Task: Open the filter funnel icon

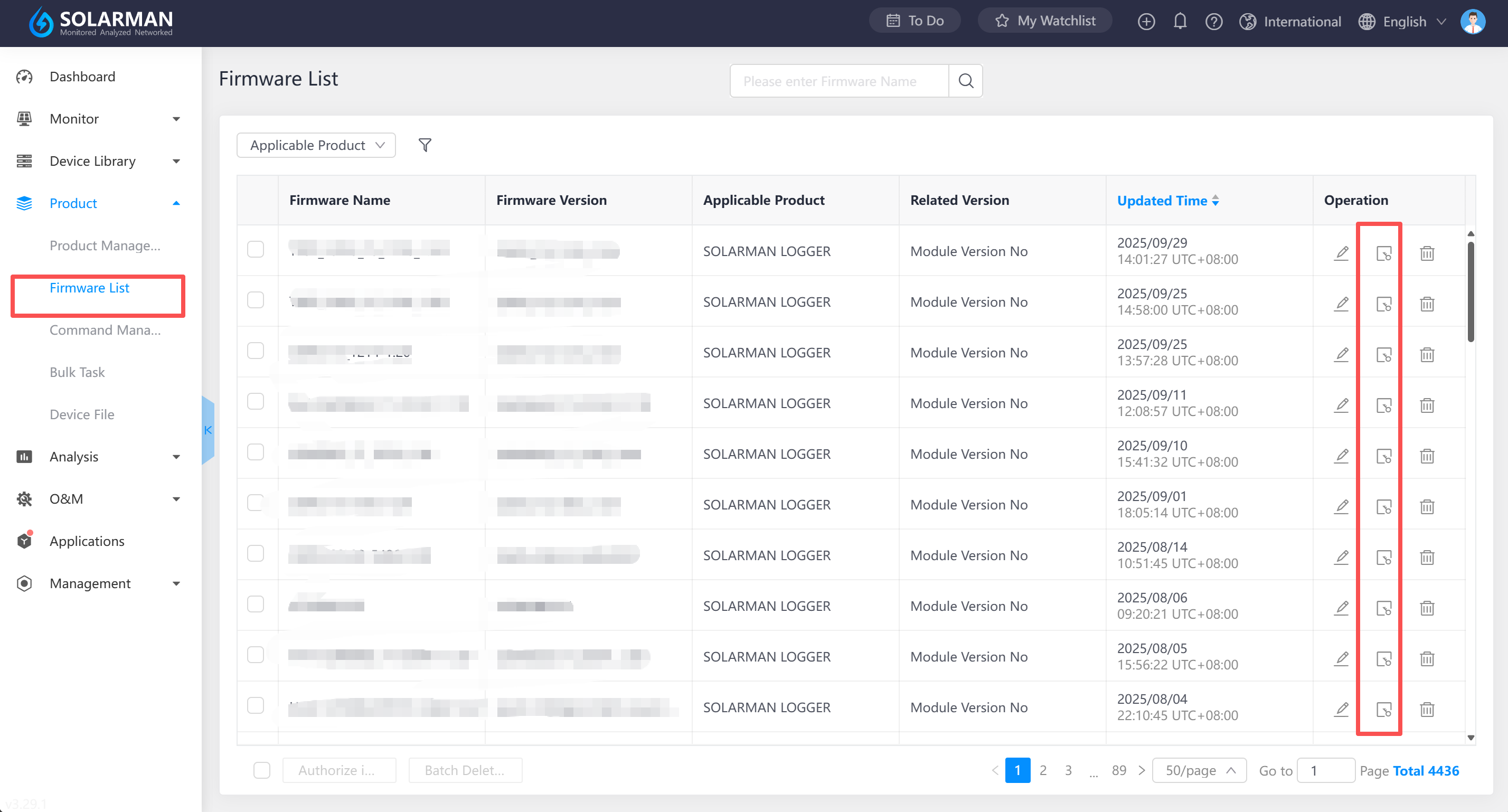Action: coord(425,145)
